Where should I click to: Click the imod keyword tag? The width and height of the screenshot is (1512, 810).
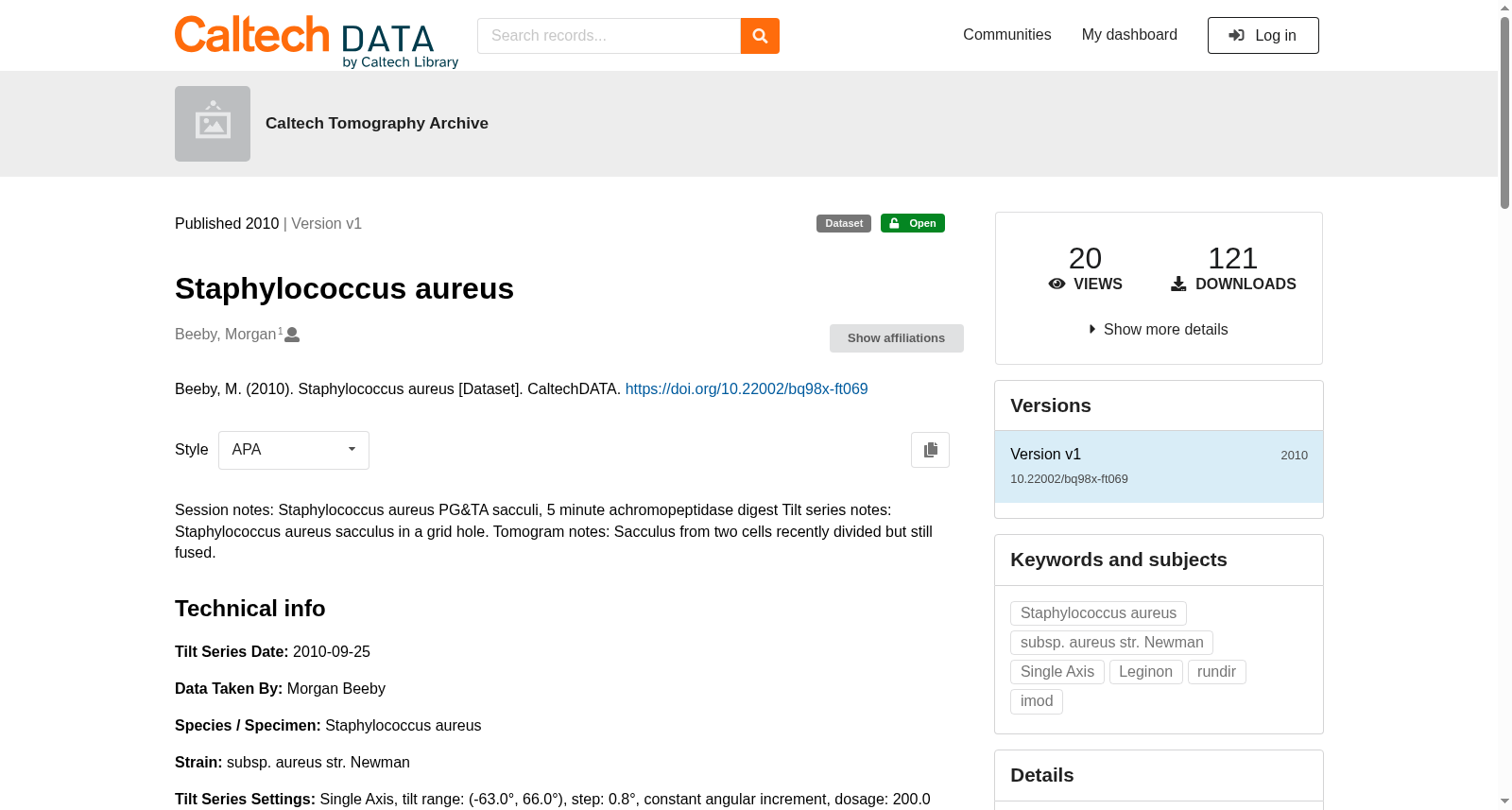click(1037, 701)
